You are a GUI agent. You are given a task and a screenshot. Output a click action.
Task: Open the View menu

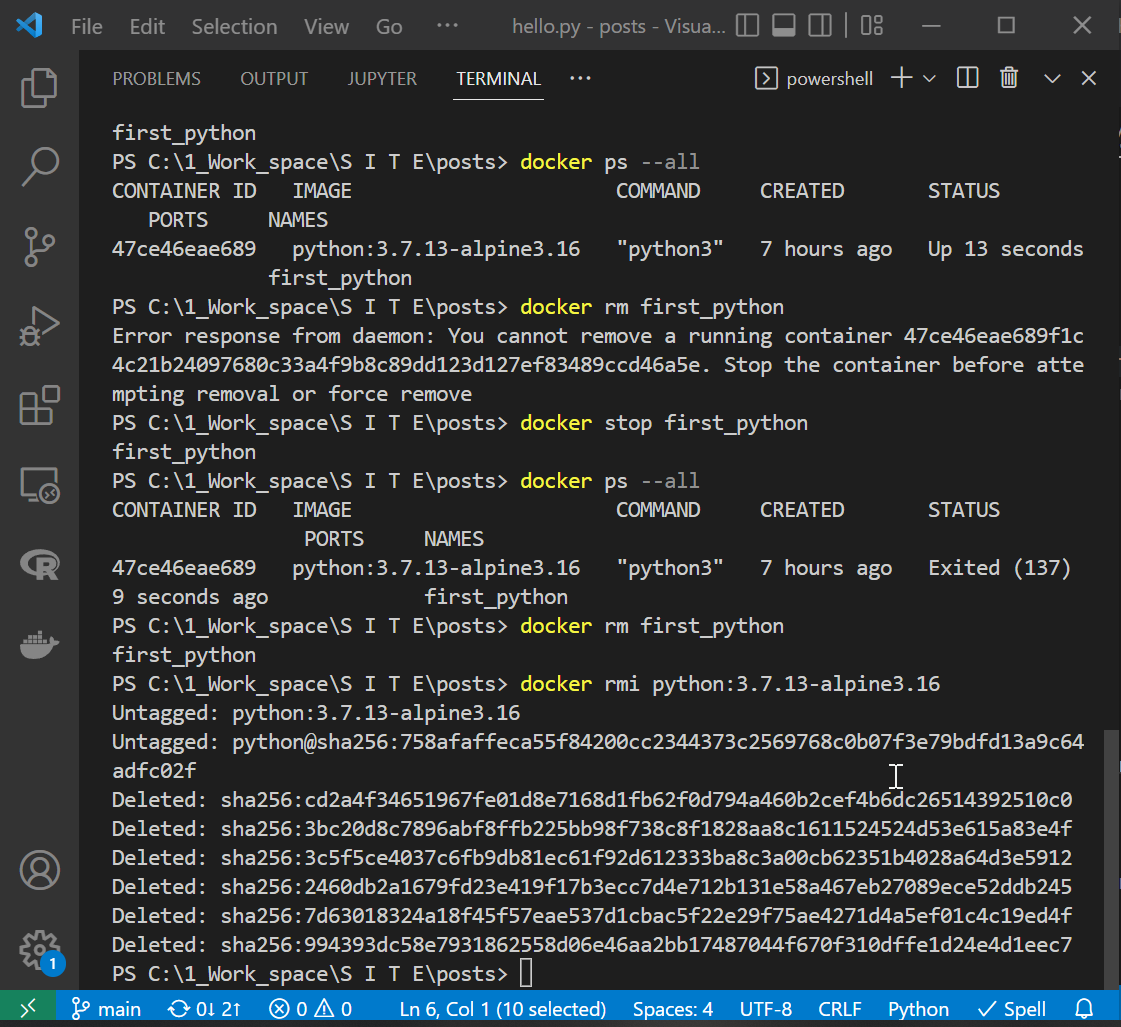[326, 26]
